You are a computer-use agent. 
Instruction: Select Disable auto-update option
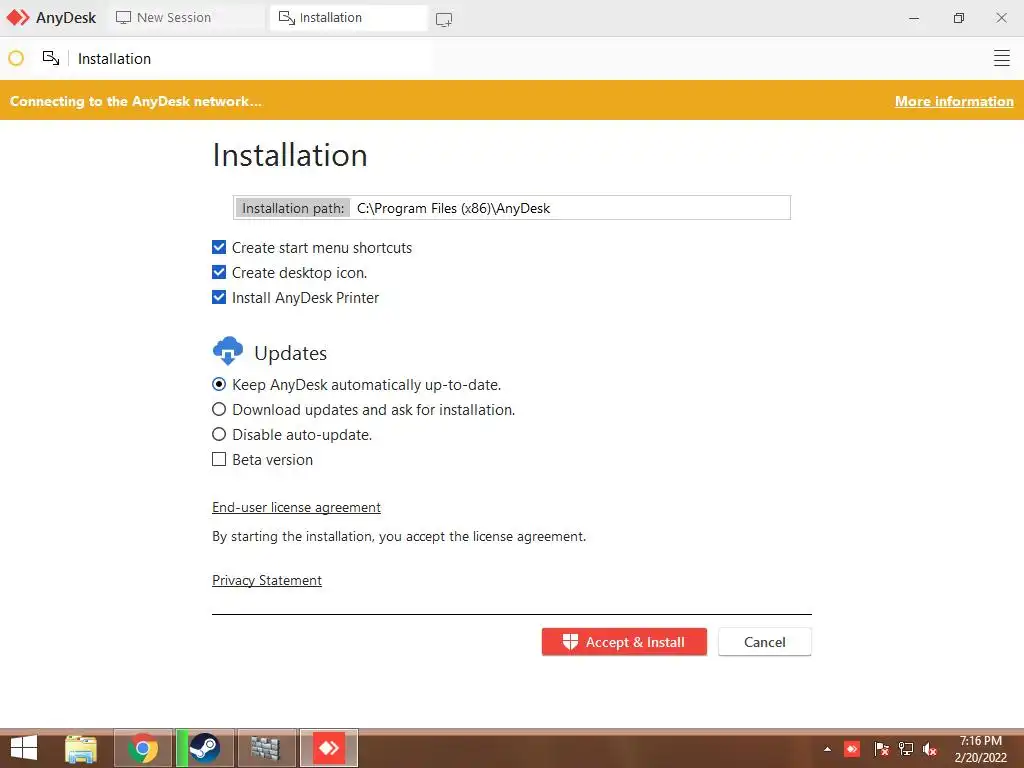coord(219,434)
